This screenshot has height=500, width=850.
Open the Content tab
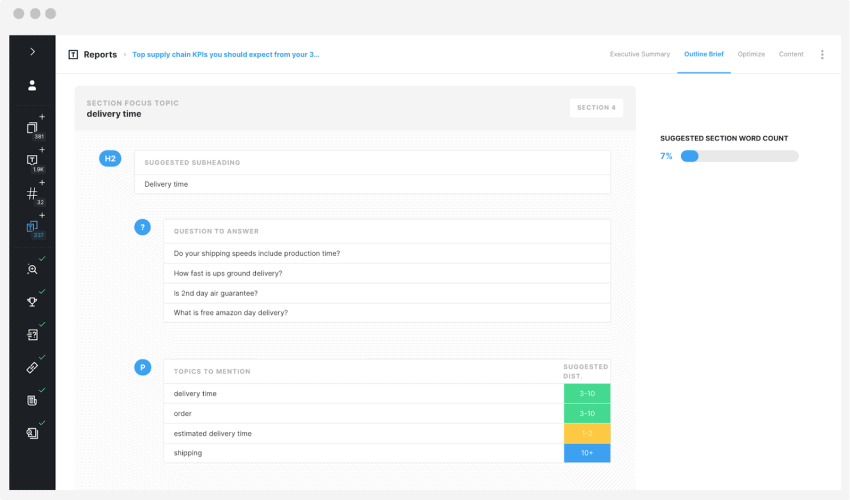[x=791, y=54]
